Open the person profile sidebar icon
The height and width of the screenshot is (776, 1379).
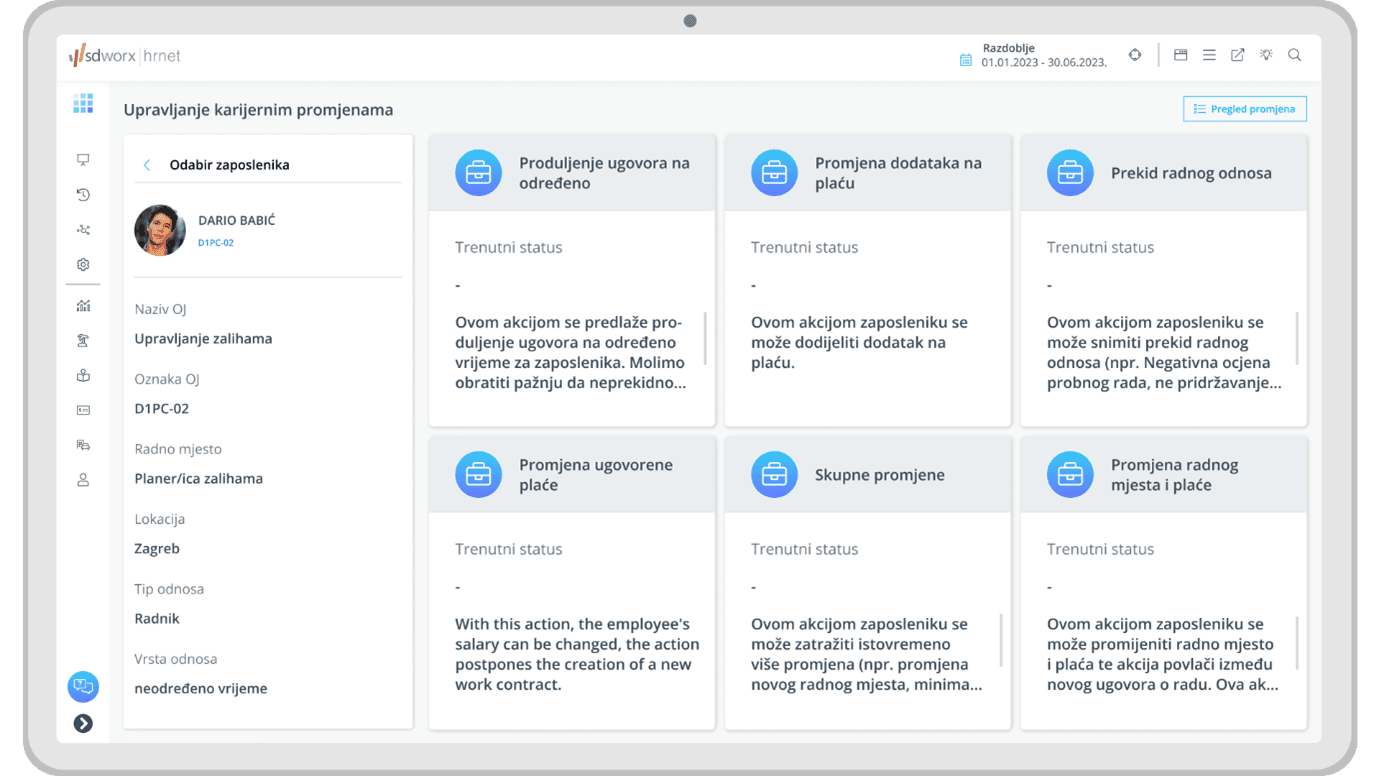[x=83, y=480]
